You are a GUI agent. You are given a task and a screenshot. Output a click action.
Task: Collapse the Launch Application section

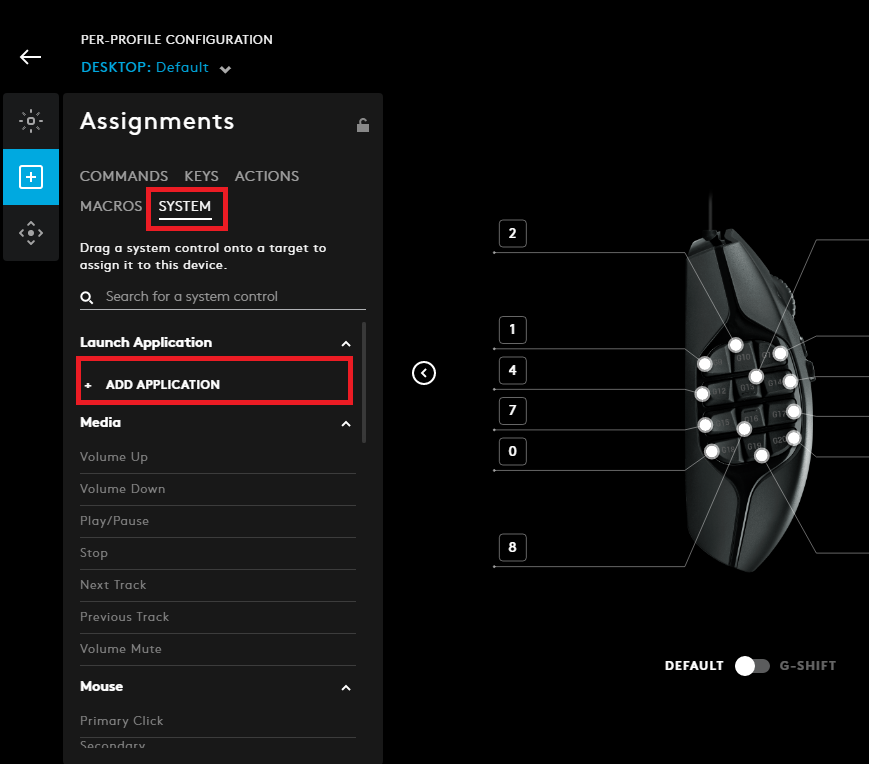coord(346,343)
